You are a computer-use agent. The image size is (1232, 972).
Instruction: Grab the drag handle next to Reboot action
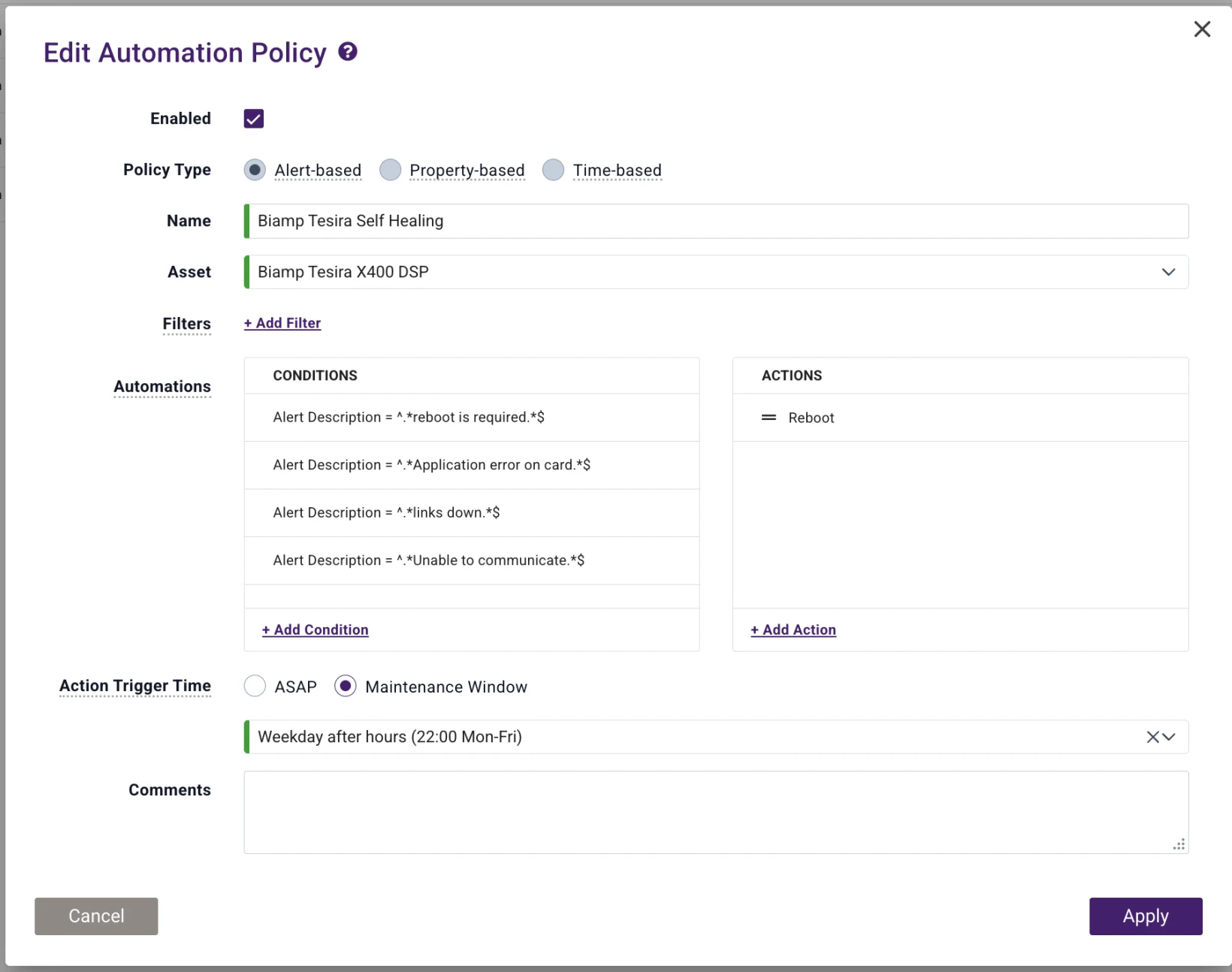coord(768,418)
